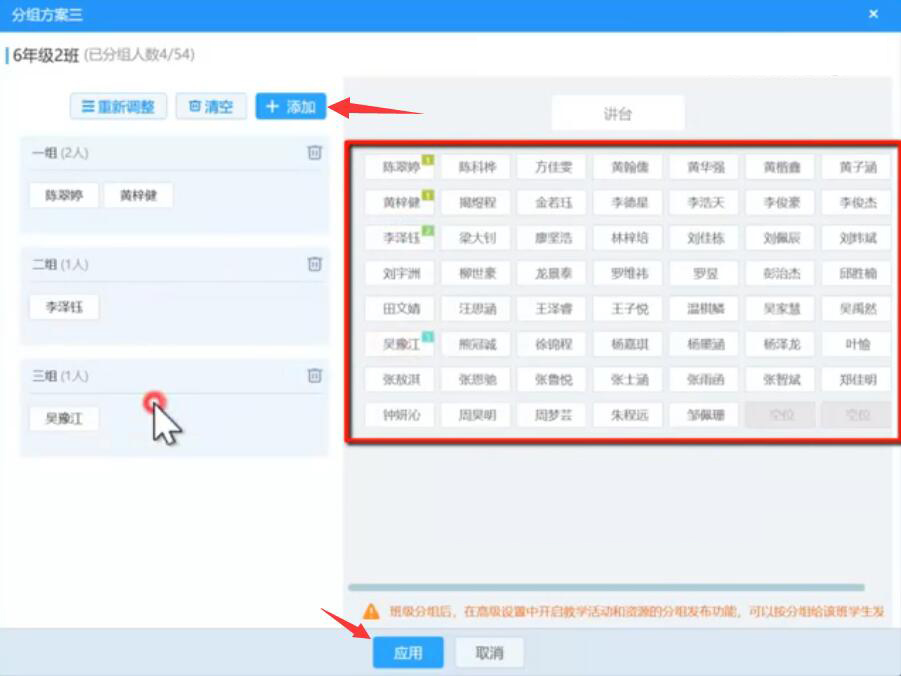Select seat 罗昱 in the seating chart
Viewport: 901px width, 676px height.
point(705,274)
